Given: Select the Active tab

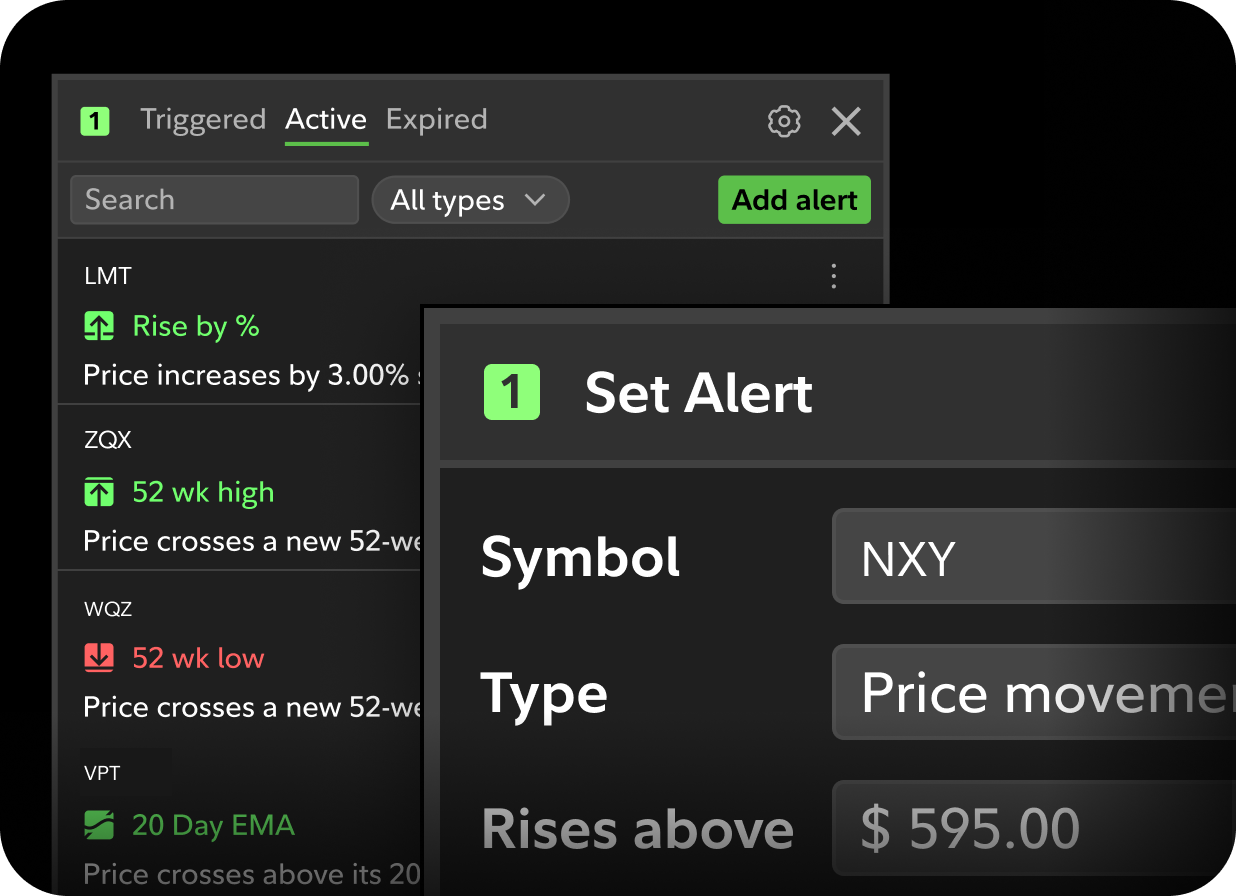Looking at the screenshot, I should [x=326, y=120].
